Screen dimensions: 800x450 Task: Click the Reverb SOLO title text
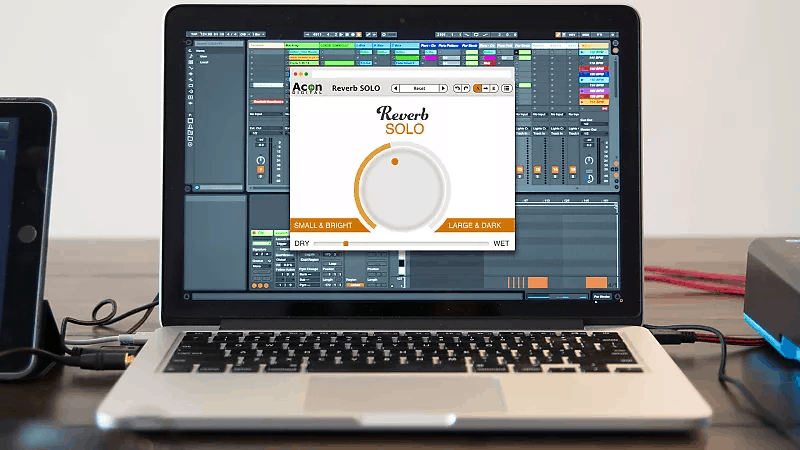pos(356,88)
